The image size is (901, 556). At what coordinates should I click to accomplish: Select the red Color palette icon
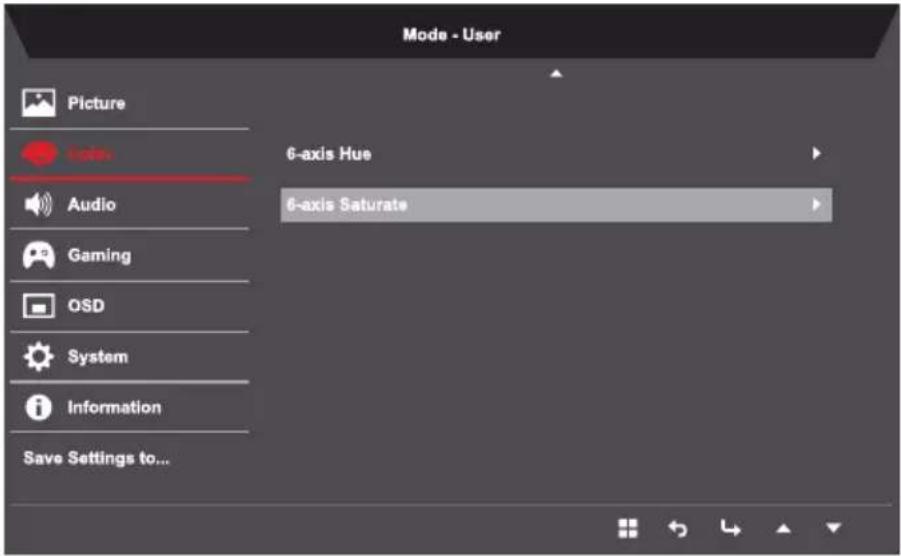click(x=39, y=153)
